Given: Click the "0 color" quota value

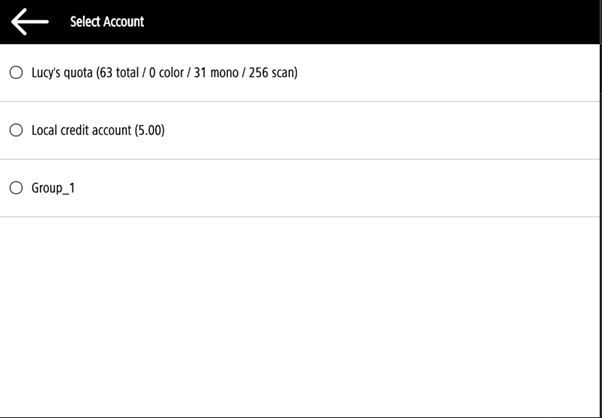Looking at the screenshot, I should [175, 73].
